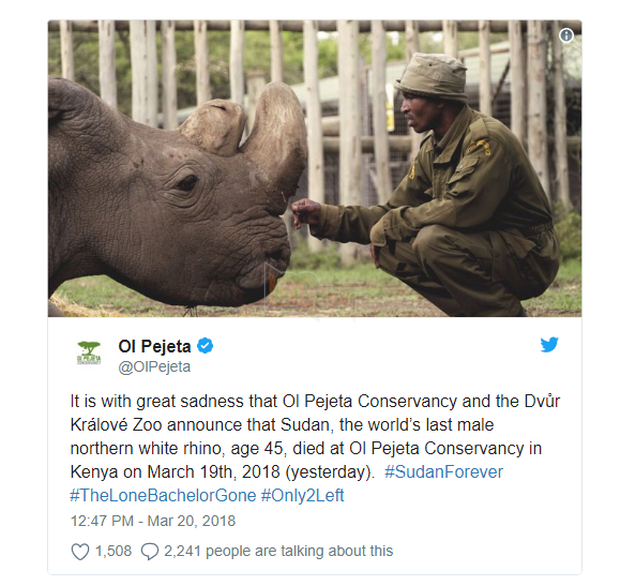This screenshot has height=586, width=620.
Task: Open the Ol Pejeta avatar logo
Action: [88, 354]
